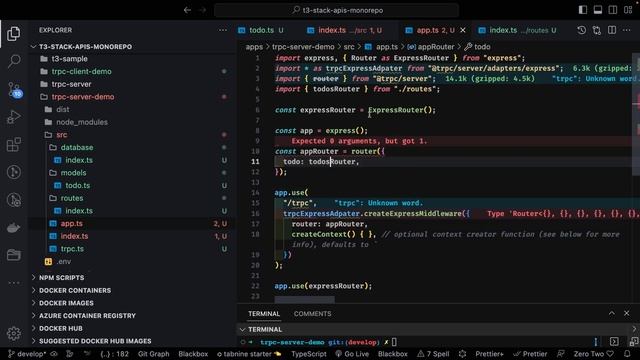Image resolution: width=640 pixels, height=360 pixels.
Task: Open the Extensions view
Action: [x=13, y=144]
